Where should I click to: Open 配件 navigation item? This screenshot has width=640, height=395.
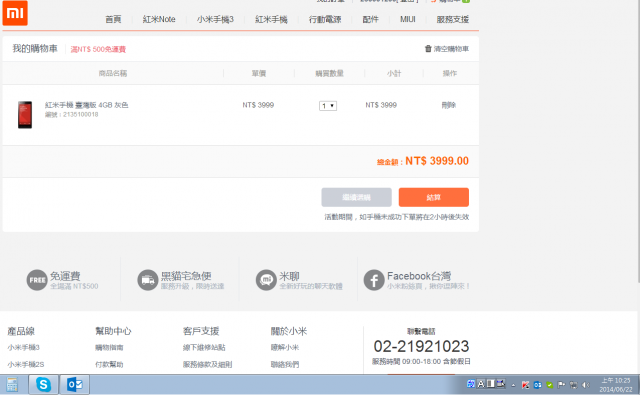coord(371,19)
